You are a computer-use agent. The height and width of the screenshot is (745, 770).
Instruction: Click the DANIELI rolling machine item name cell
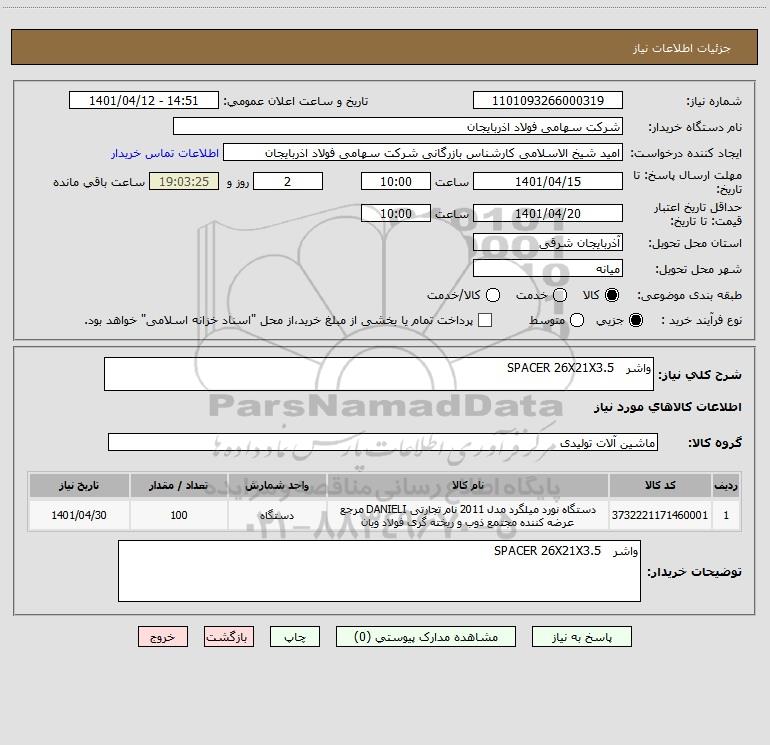[468, 515]
